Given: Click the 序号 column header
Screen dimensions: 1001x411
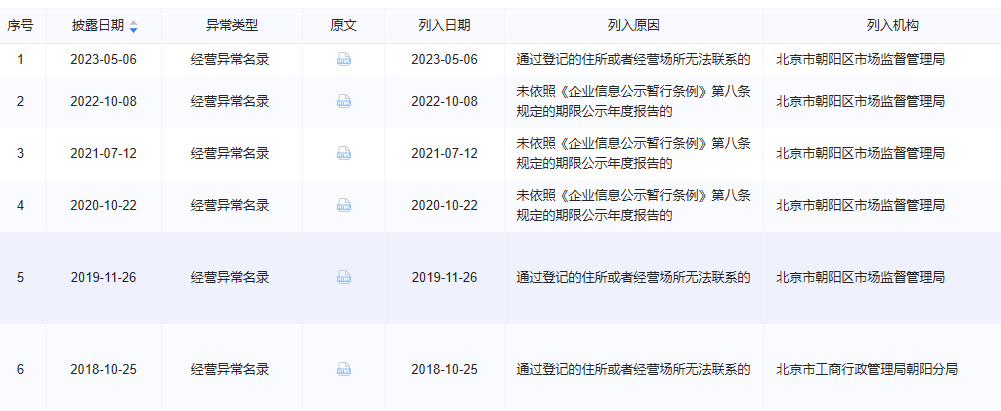Looking at the screenshot, I should [20, 26].
